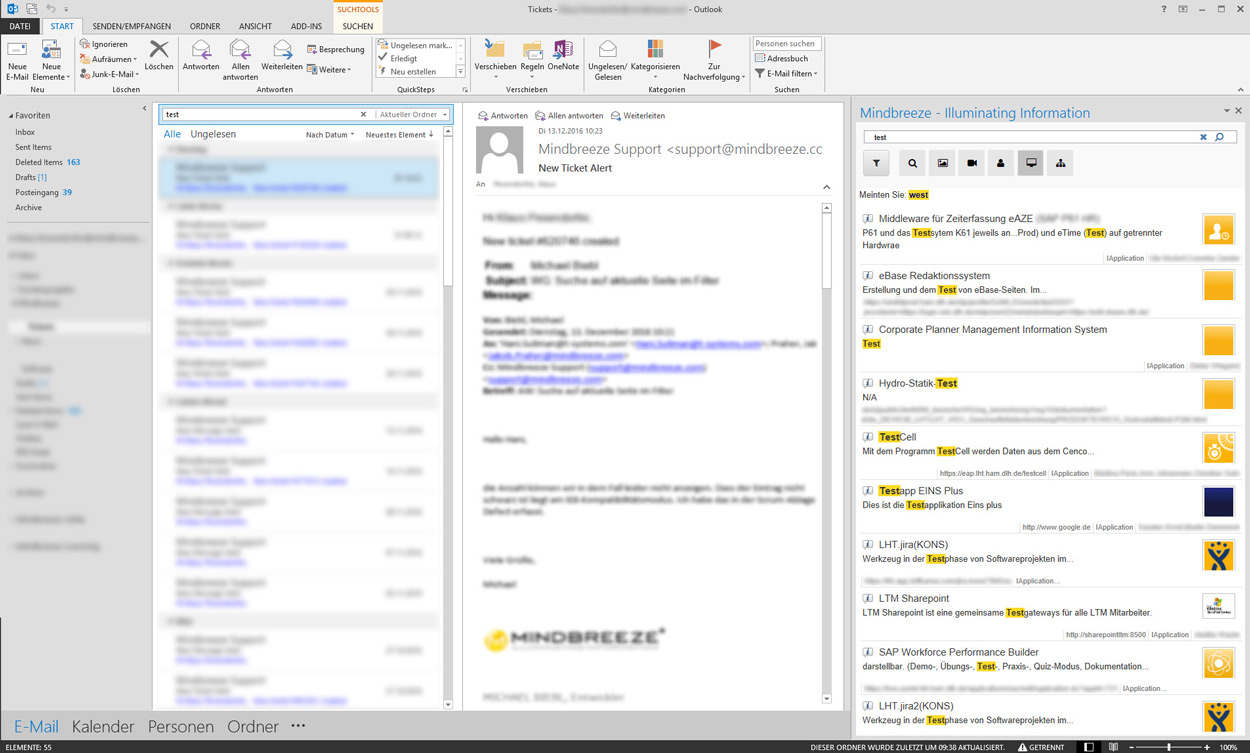
Task: Open the Kategorisieren color categories
Action: pyautogui.click(x=655, y=60)
